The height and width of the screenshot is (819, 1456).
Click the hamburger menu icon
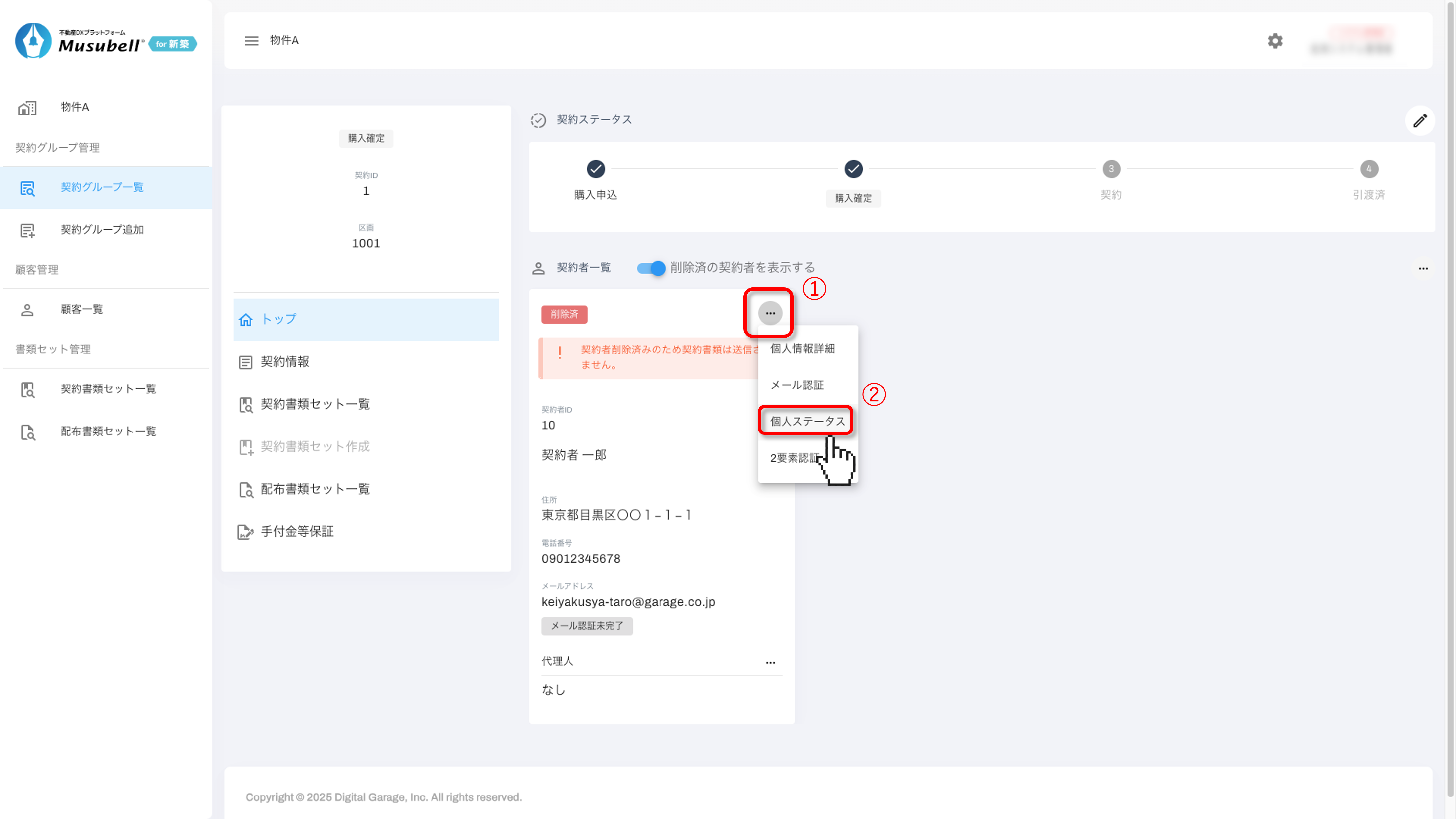coord(251,41)
